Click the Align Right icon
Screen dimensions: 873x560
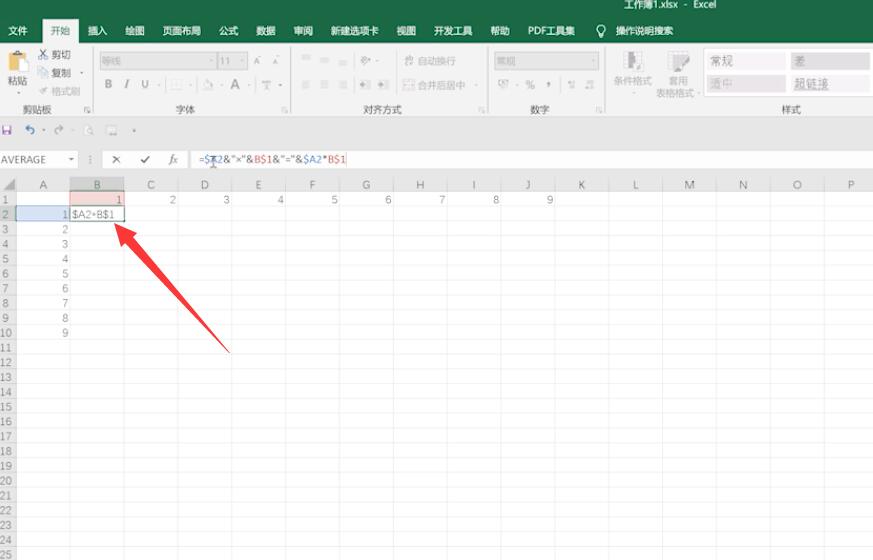344,85
